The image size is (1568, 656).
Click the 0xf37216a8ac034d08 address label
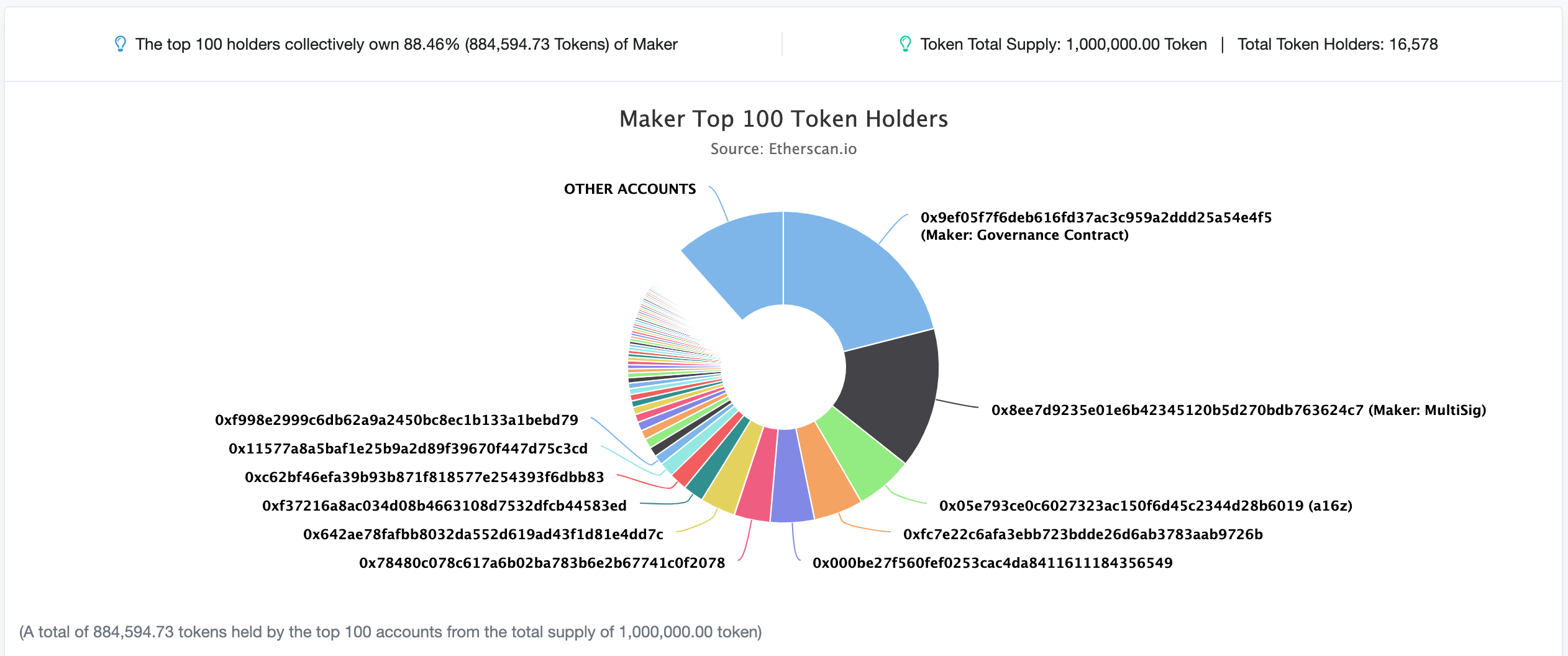[x=444, y=506]
